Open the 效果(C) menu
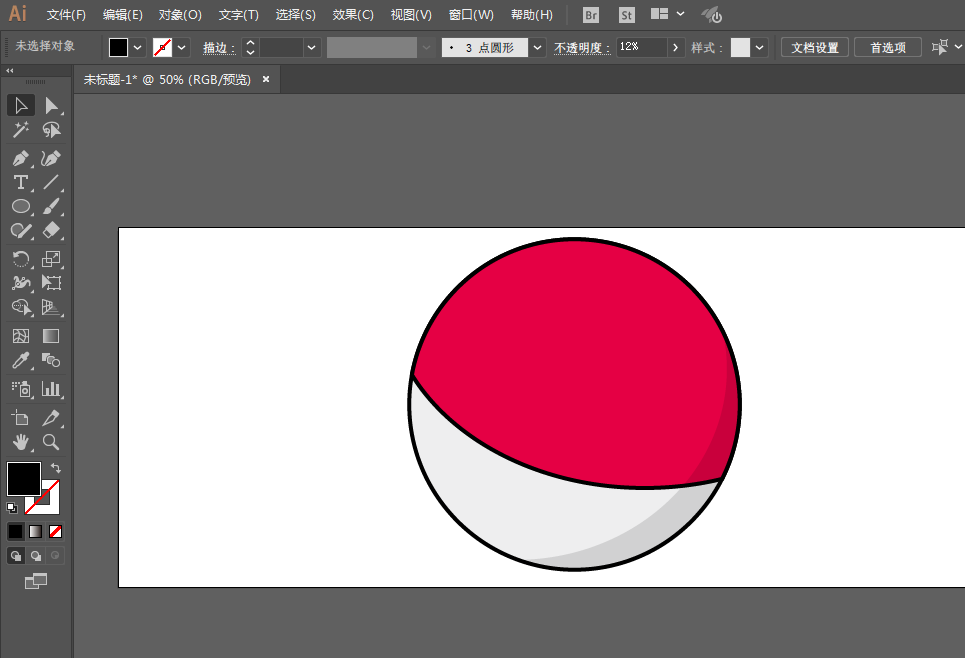Screen dimensions: 965x658 pyautogui.click(x=353, y=15)
